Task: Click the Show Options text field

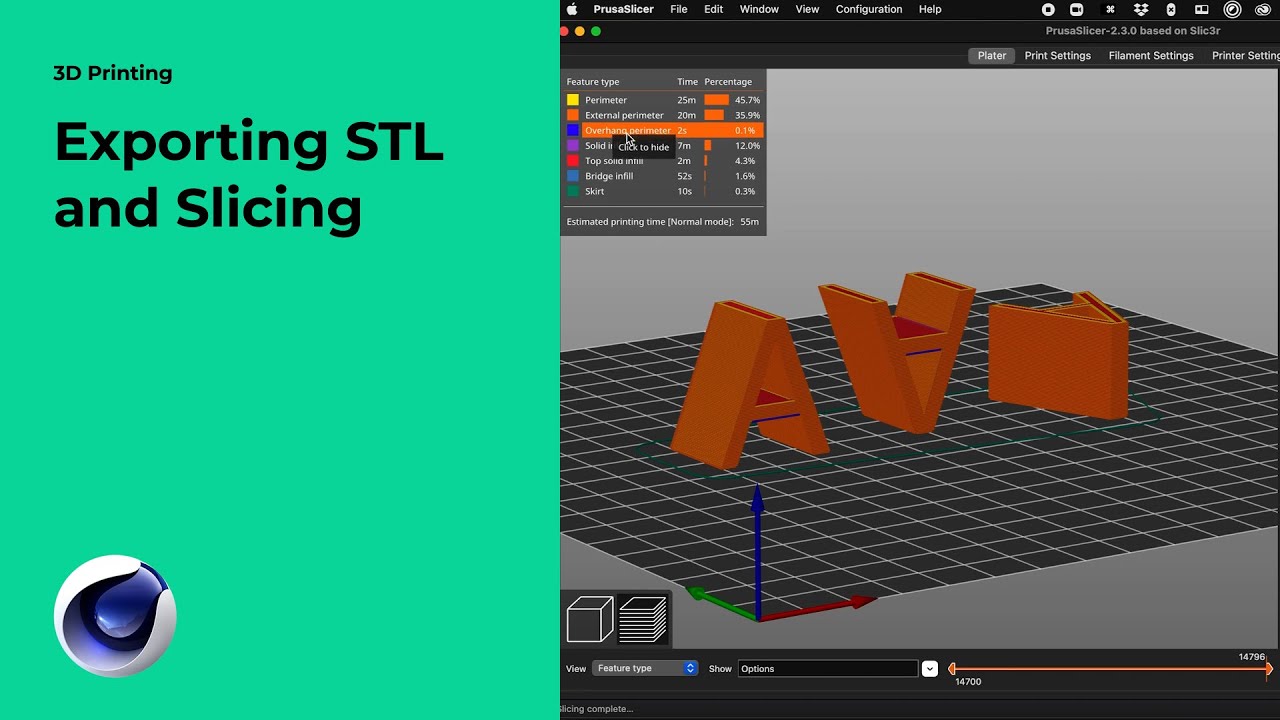Action: [x=827, y=668]
